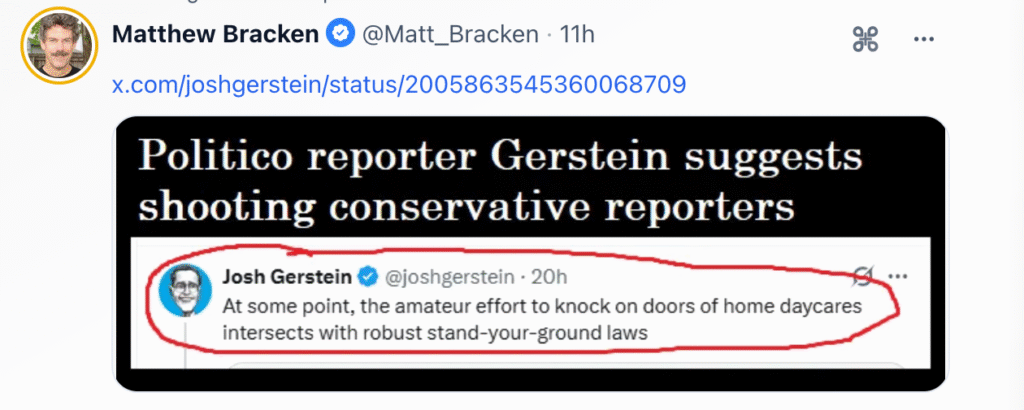The width and height of the screenshot is (1024, 410).
Task: Click the Politico reporter Gerstein headline text
Action: click(x=498, y=158)
